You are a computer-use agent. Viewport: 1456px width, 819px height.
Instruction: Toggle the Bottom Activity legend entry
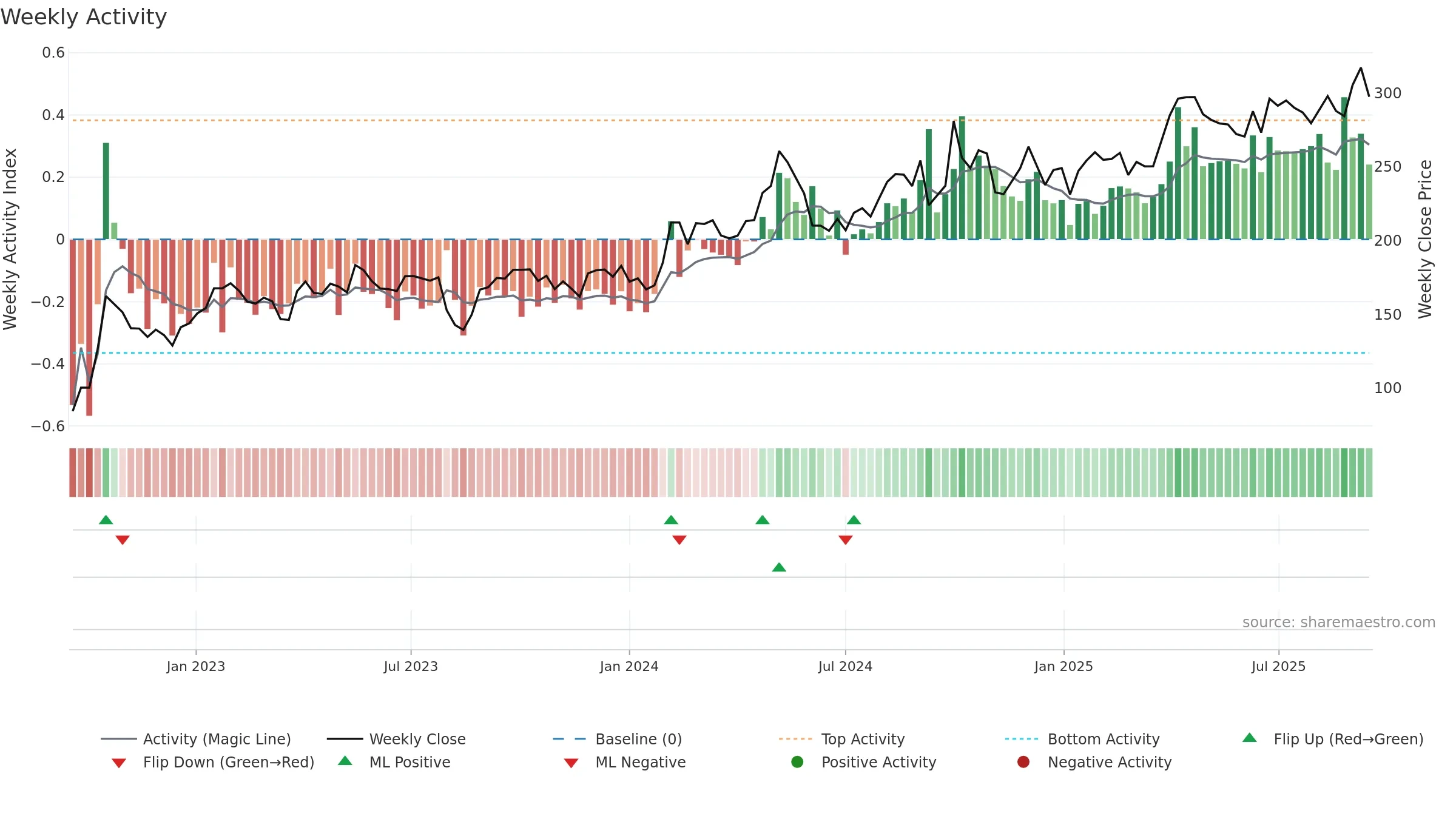[1082, 739]
